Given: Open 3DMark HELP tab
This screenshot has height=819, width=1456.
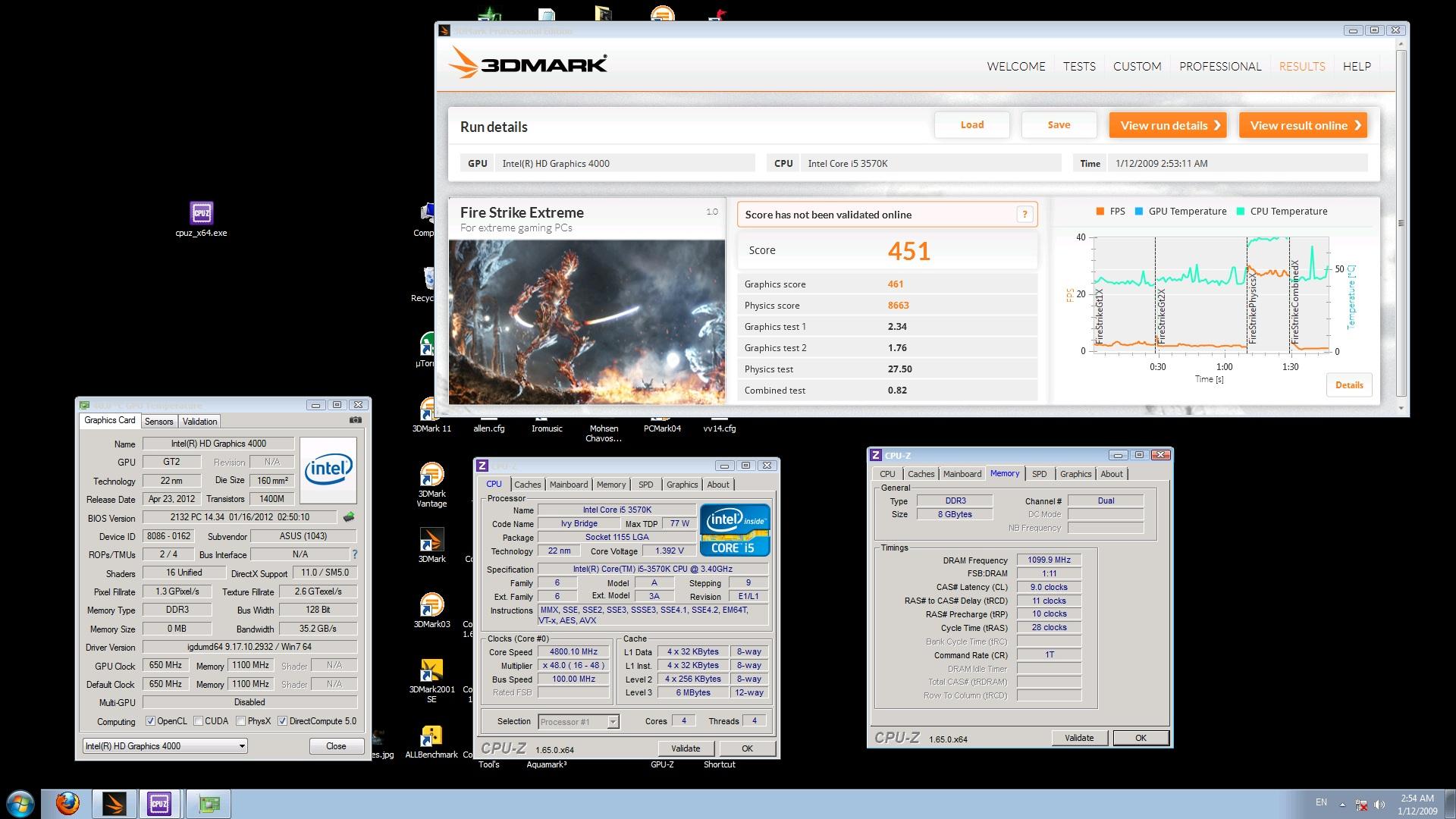Looking at the screenshot, I should 1357,67.
